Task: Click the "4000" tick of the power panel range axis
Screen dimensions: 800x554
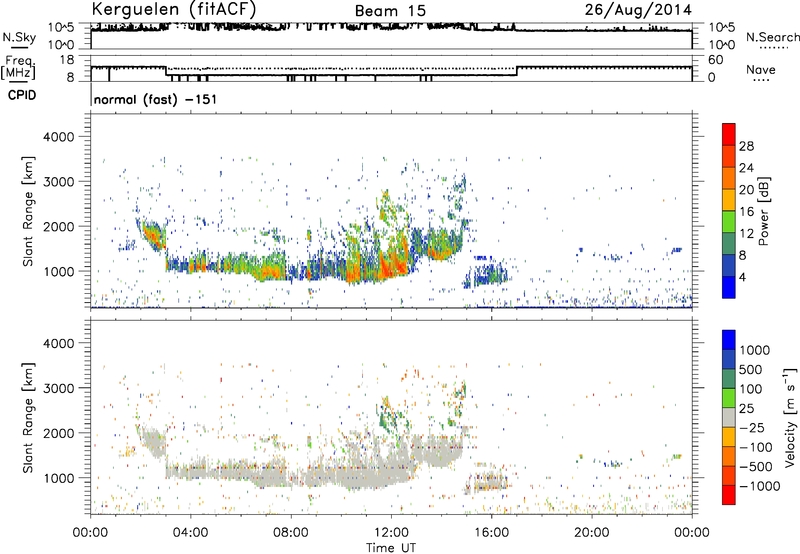Action: [59, 137]
